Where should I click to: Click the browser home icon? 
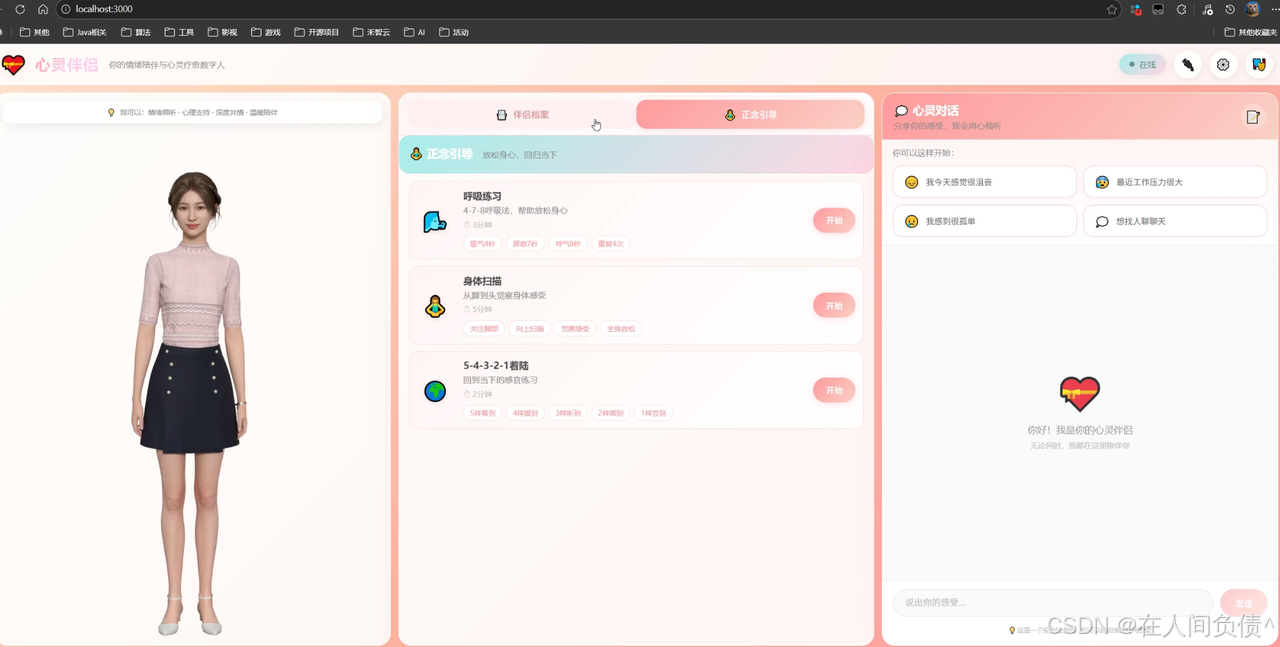click(x=43, y=9)
